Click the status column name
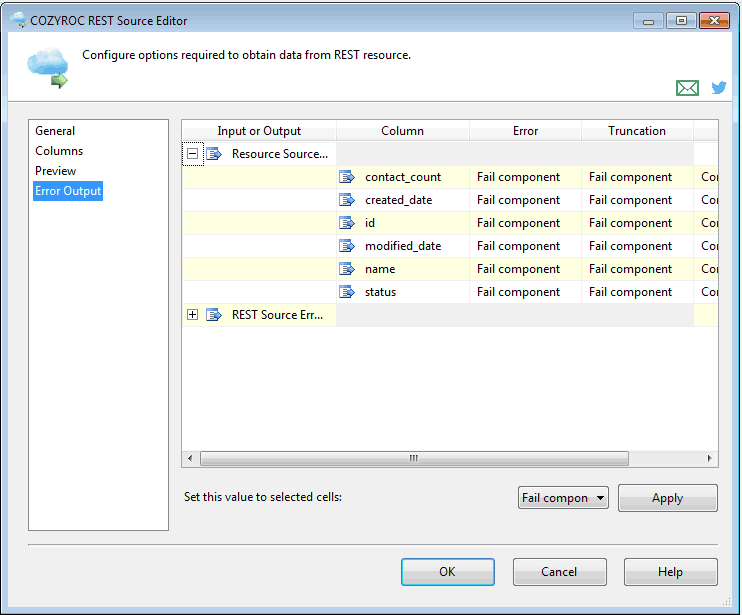 [x=380, y=292]
